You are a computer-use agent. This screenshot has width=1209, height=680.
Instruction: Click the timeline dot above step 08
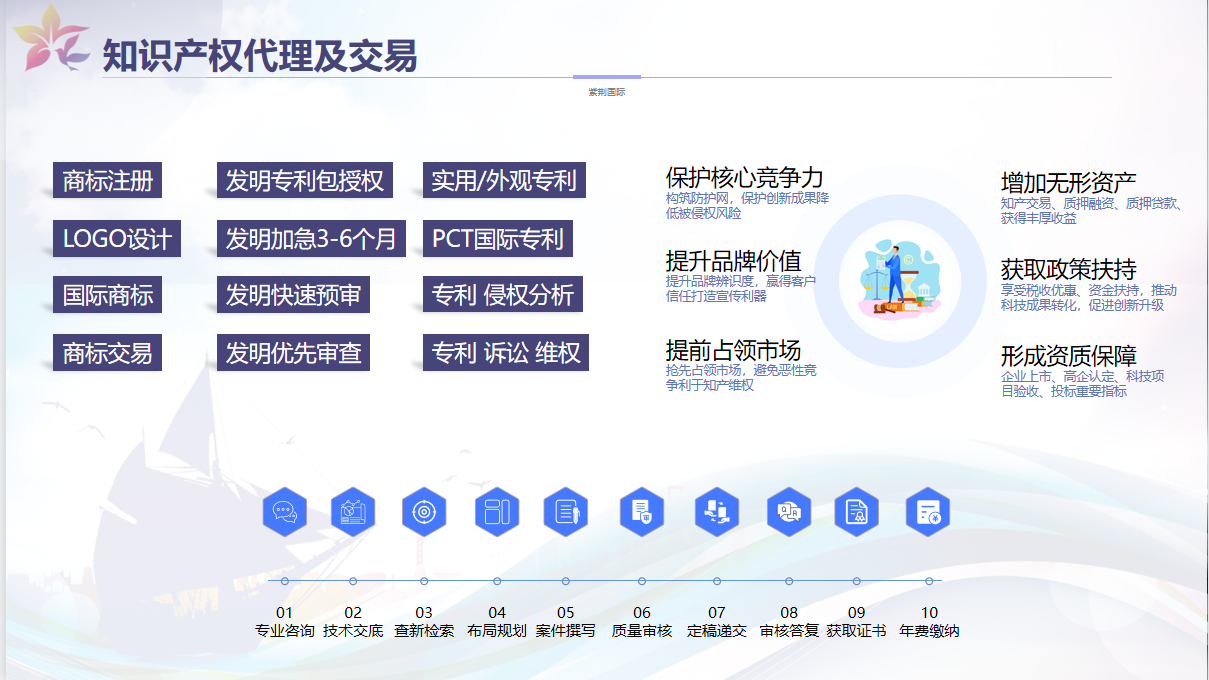789,581
